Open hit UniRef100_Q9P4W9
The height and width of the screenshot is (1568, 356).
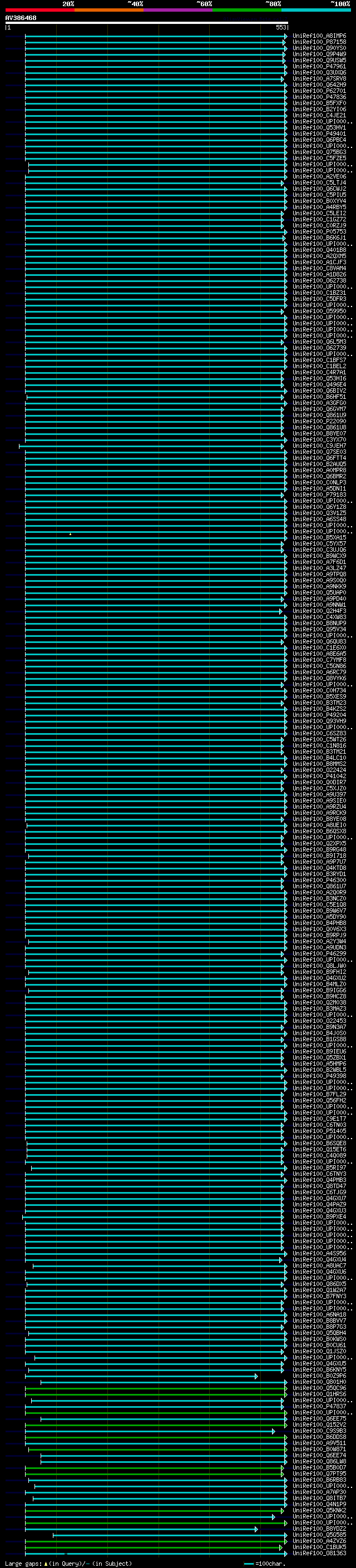(x=319, y=54)
